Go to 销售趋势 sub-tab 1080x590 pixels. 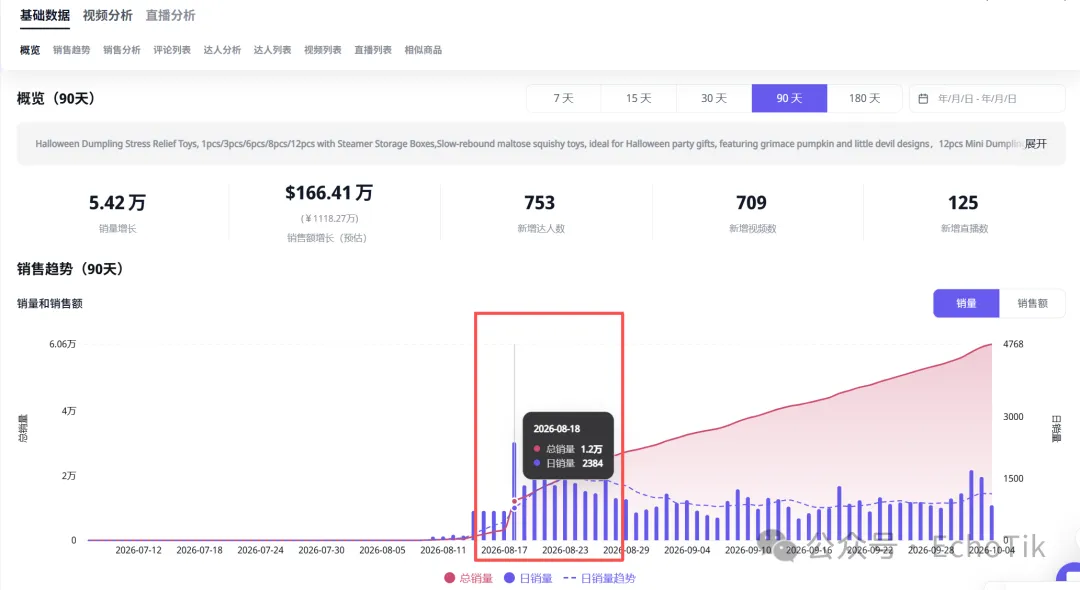click(72, 50)
